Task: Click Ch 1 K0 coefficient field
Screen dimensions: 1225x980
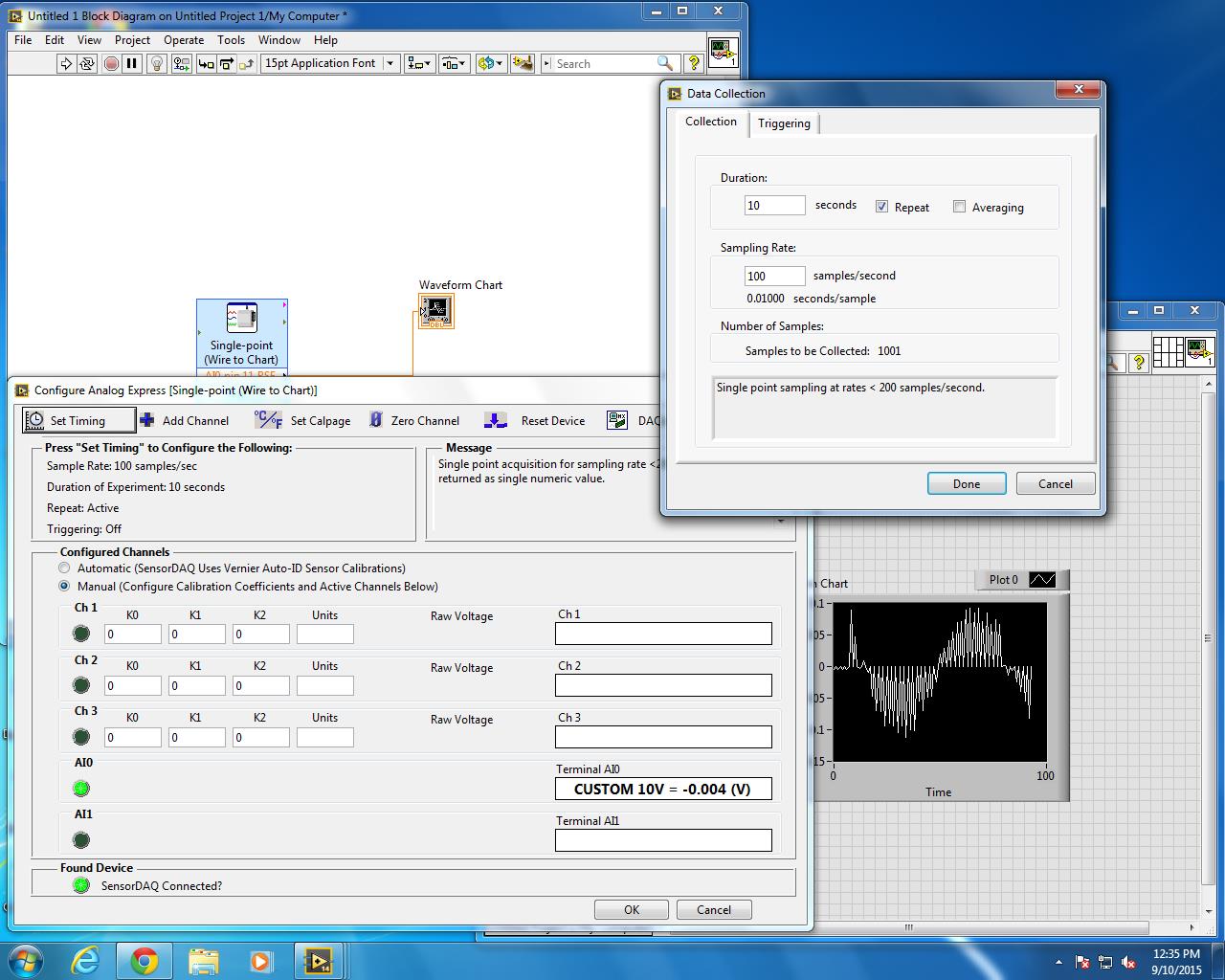Action: click(x=133, y=634)
